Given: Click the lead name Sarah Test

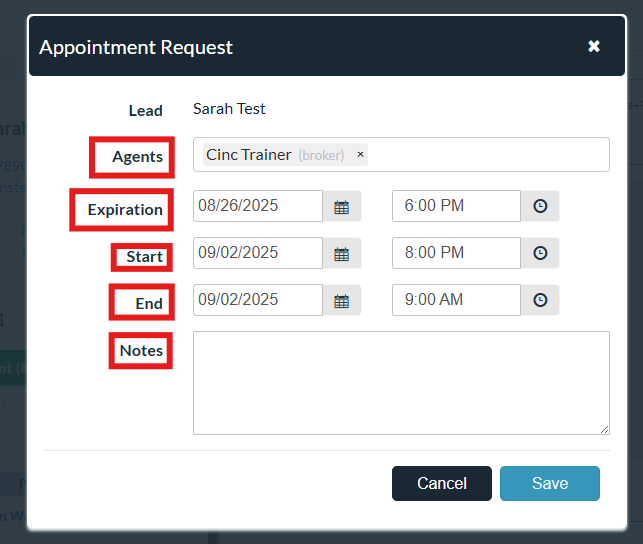Looking at the screenshot, I should click(x=229, y=109).
